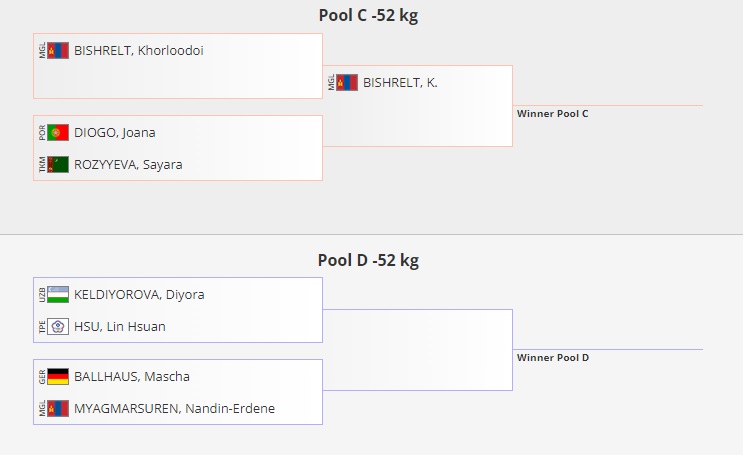Click the Pool C -52 kg heading

[368, 15]
